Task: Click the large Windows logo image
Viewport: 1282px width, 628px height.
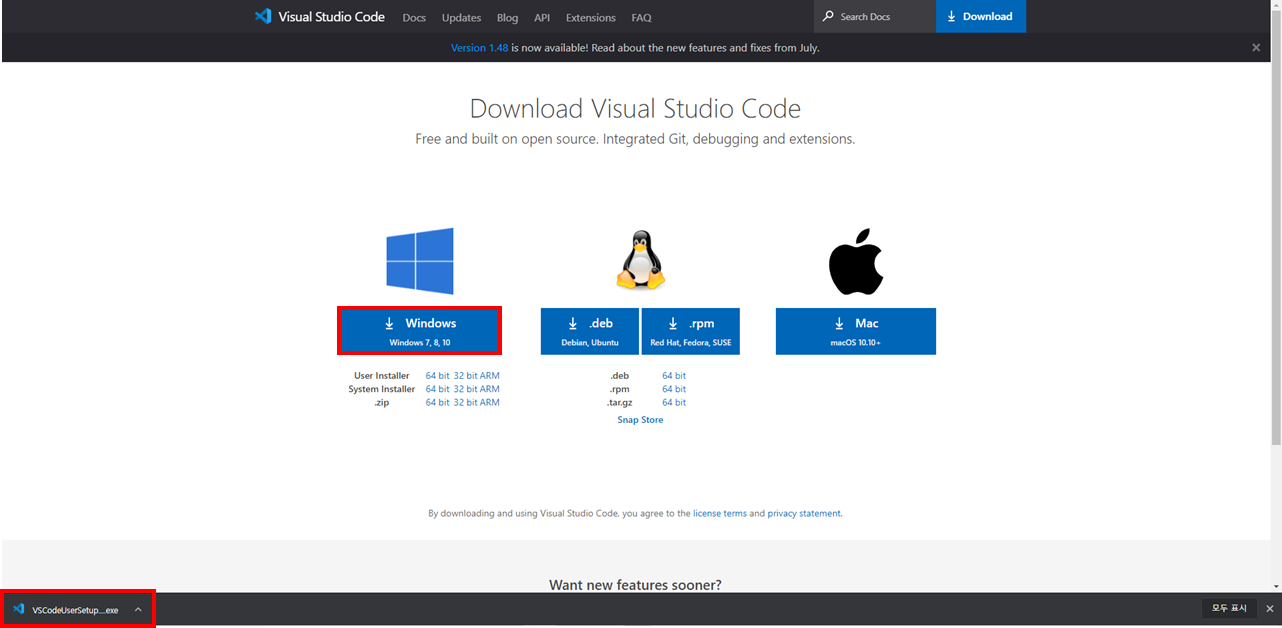Action: 420,261
